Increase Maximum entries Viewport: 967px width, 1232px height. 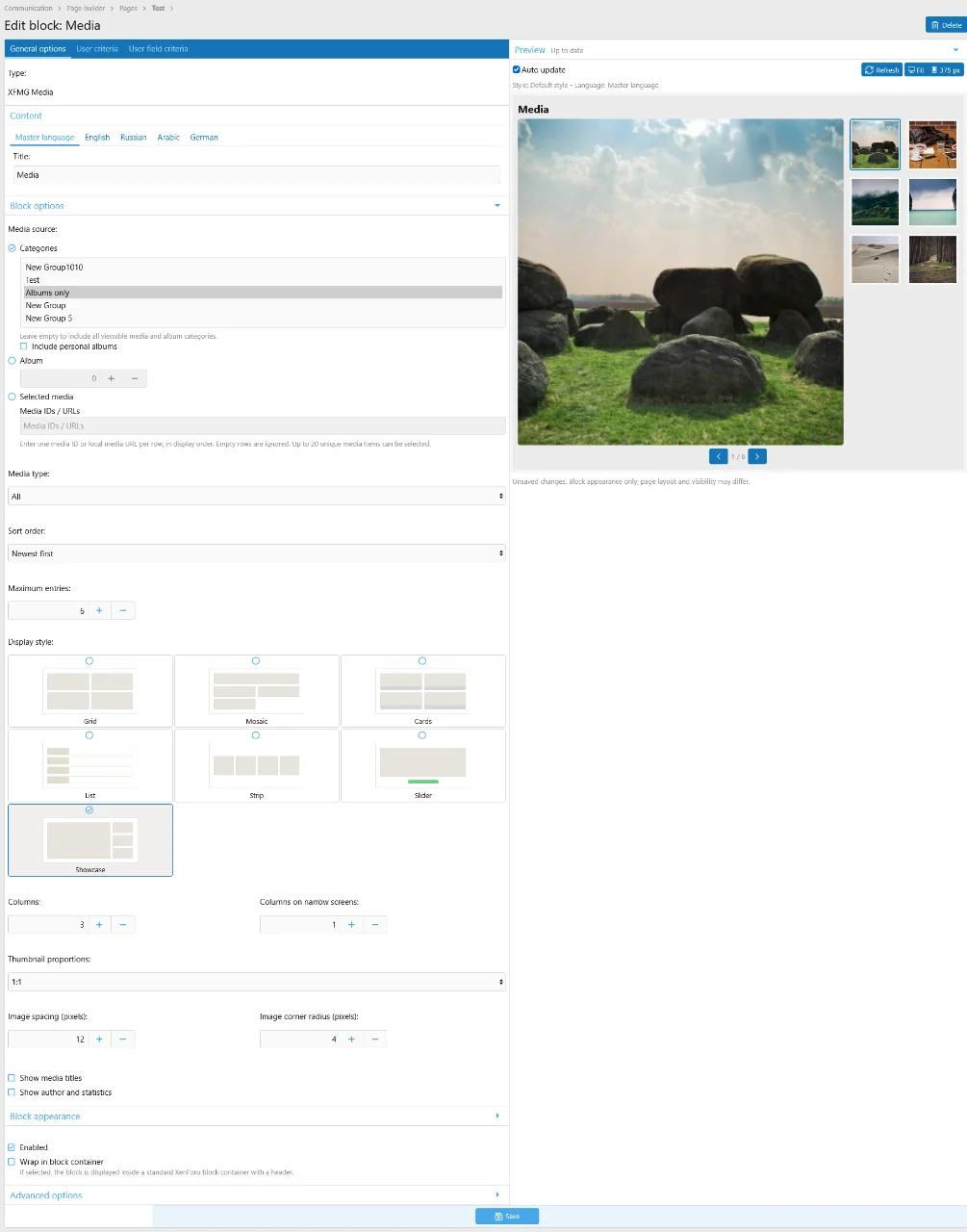(99, 611)
